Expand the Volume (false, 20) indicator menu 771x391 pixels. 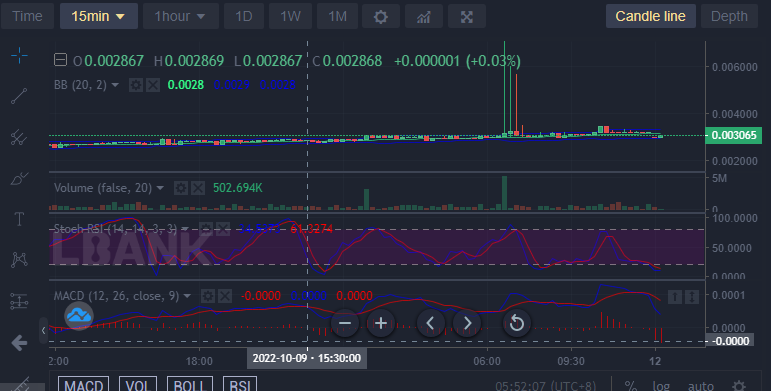[x=160, y=188]
